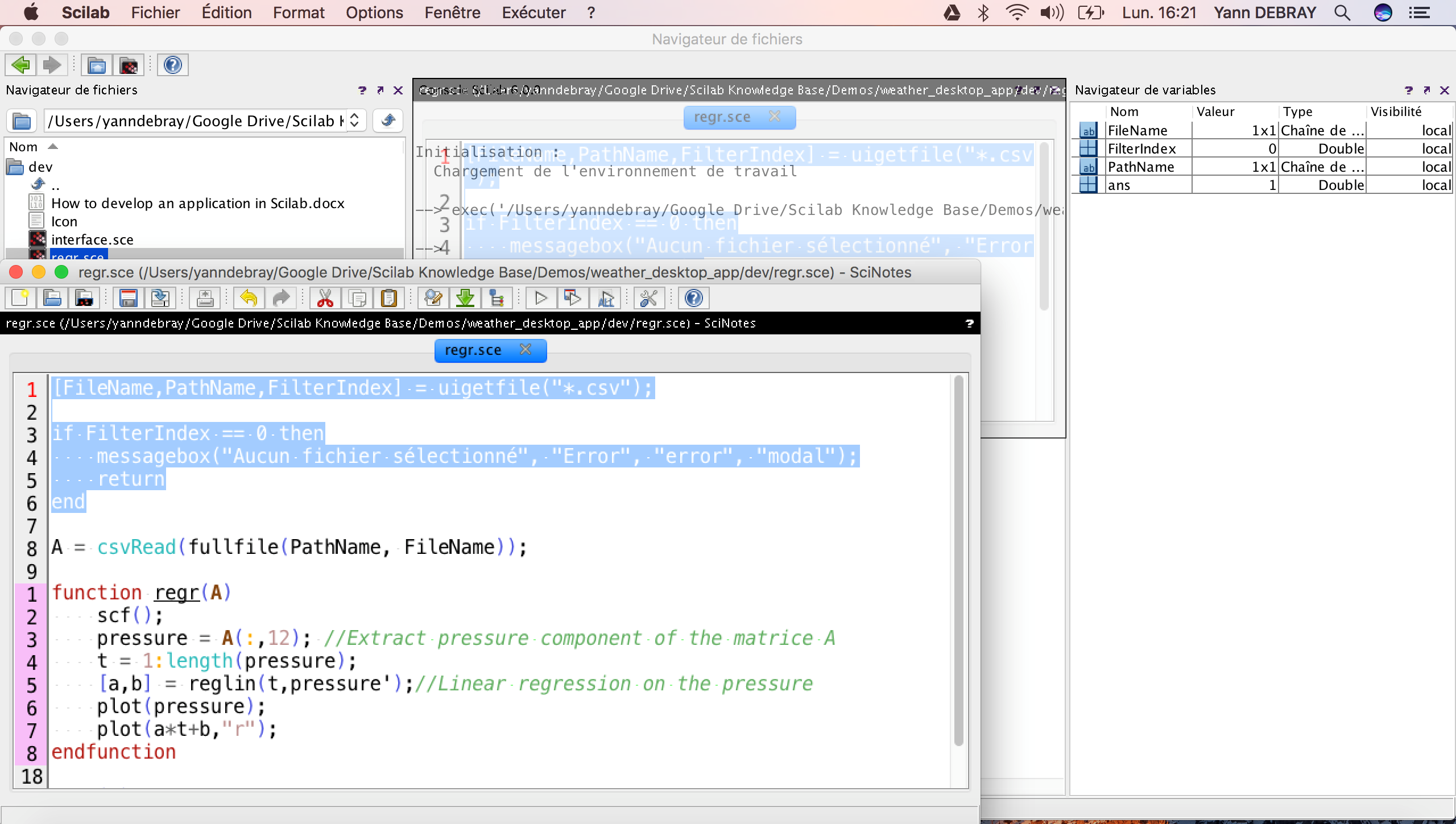Viewport: 1456px width, 824px height.
Task: Select the regr.sce tab in front SciNotes window
Action: 473,350
